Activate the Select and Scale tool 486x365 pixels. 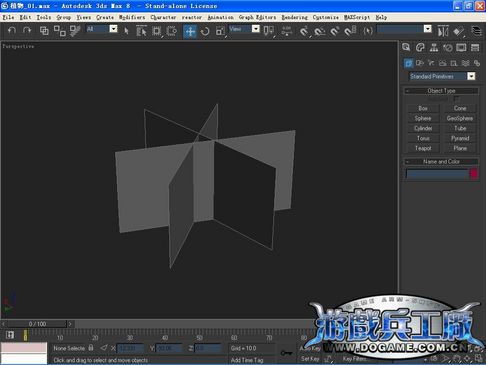tap(220, 31)
